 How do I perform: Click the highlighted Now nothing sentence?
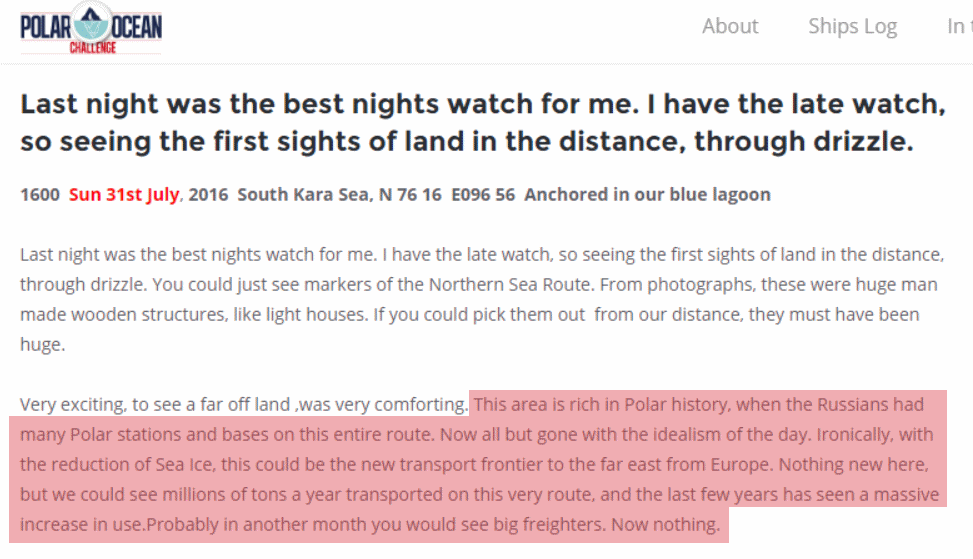666,525
